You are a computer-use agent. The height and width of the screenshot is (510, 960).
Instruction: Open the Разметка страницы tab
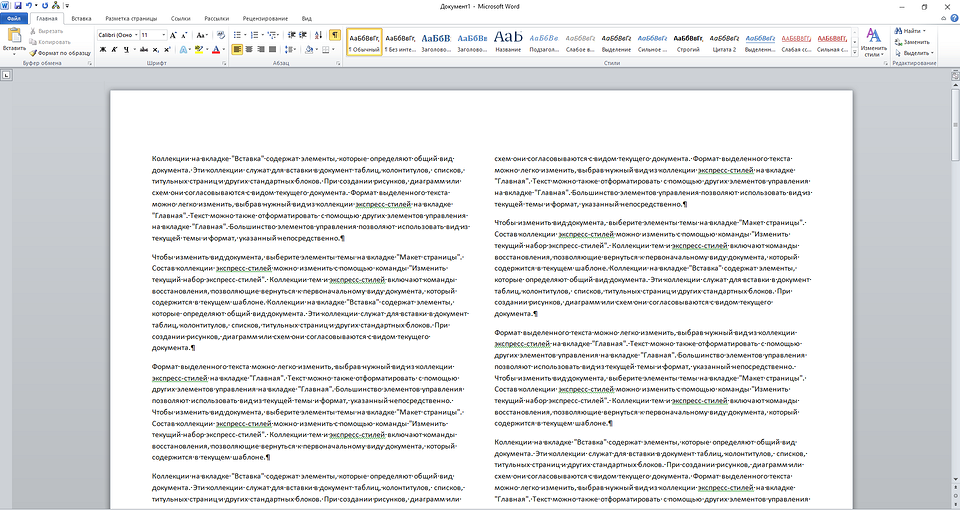131,18
